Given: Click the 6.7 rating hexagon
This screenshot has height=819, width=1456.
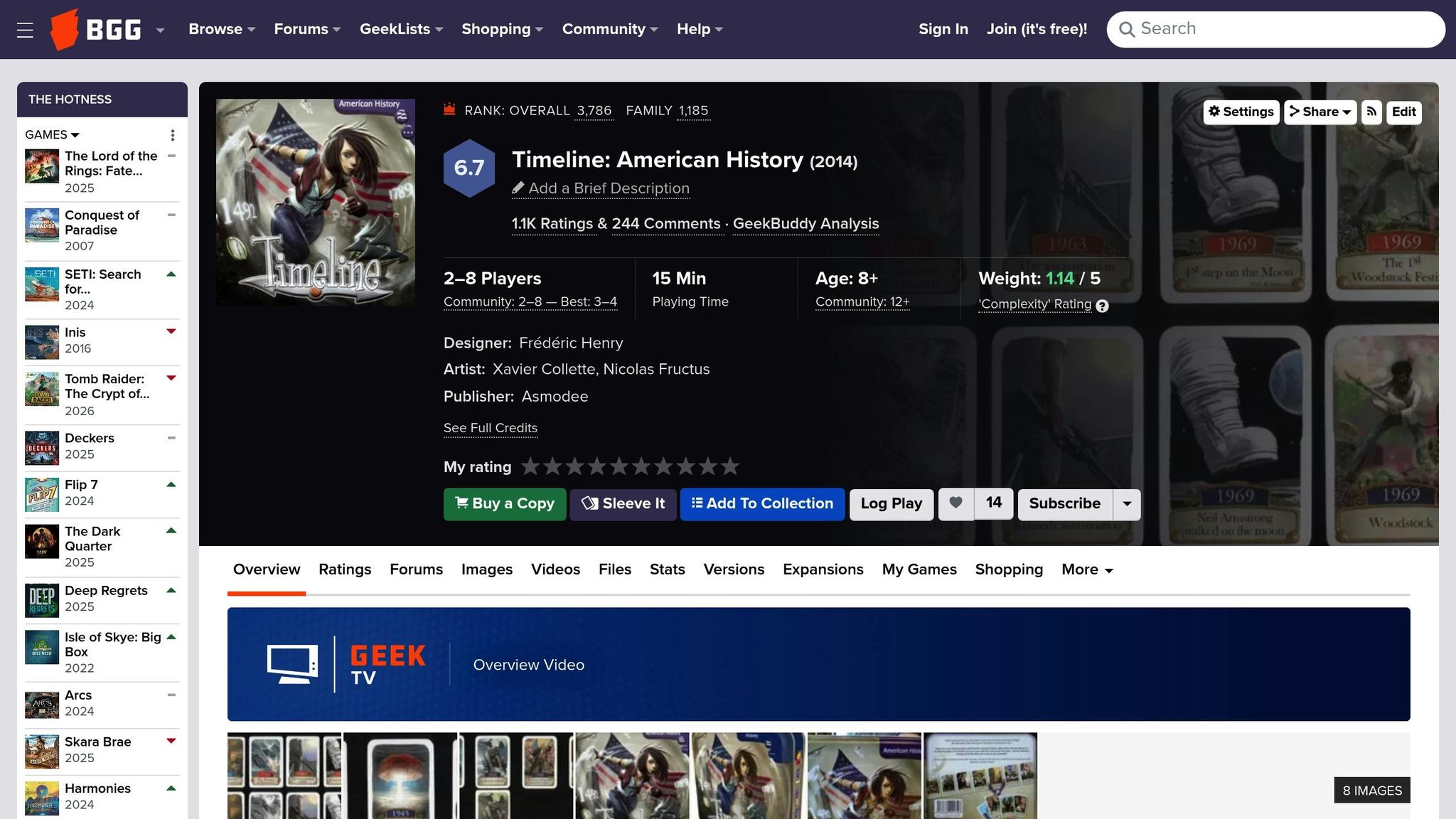Looking at the screenshot, I should 469,168.
